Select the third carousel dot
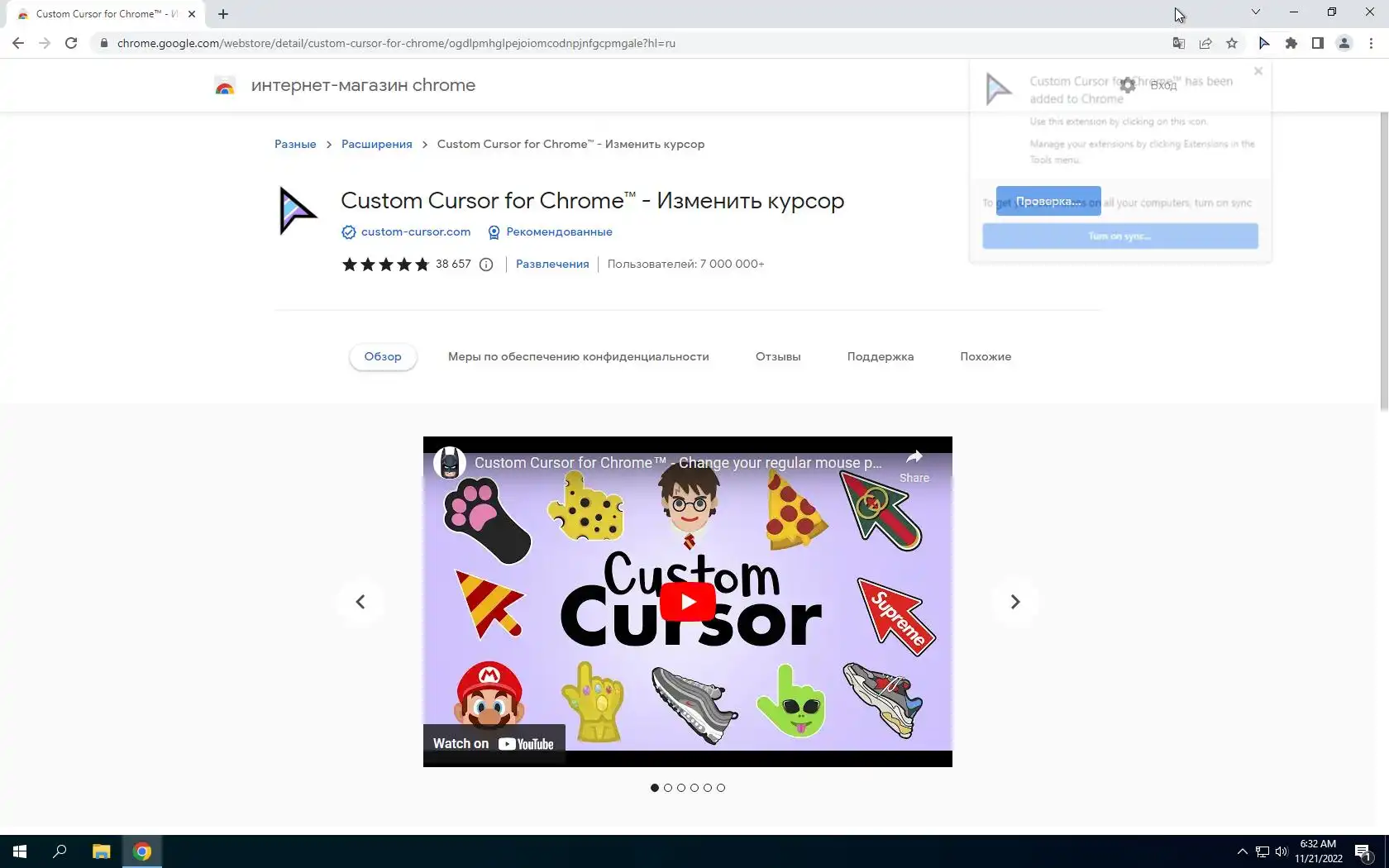 coord(681,788)
